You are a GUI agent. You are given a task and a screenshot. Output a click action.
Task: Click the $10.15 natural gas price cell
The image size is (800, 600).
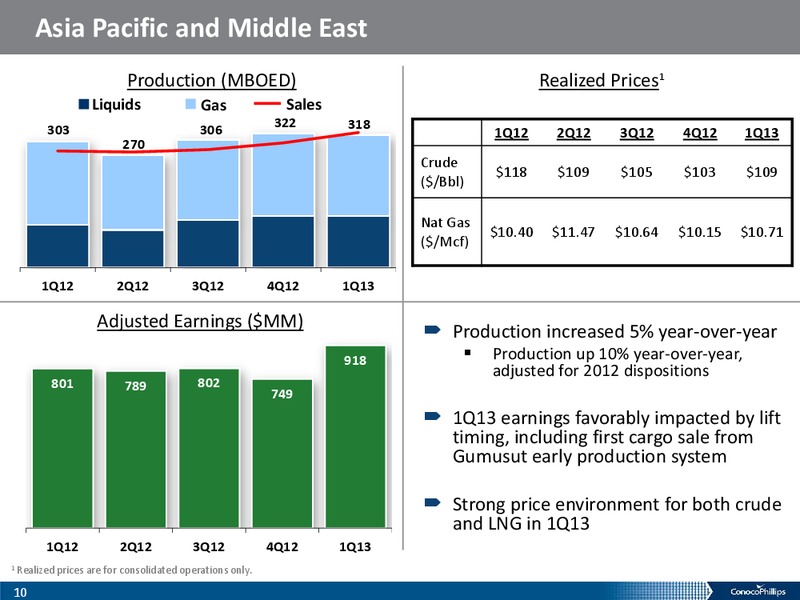[699, 232]
